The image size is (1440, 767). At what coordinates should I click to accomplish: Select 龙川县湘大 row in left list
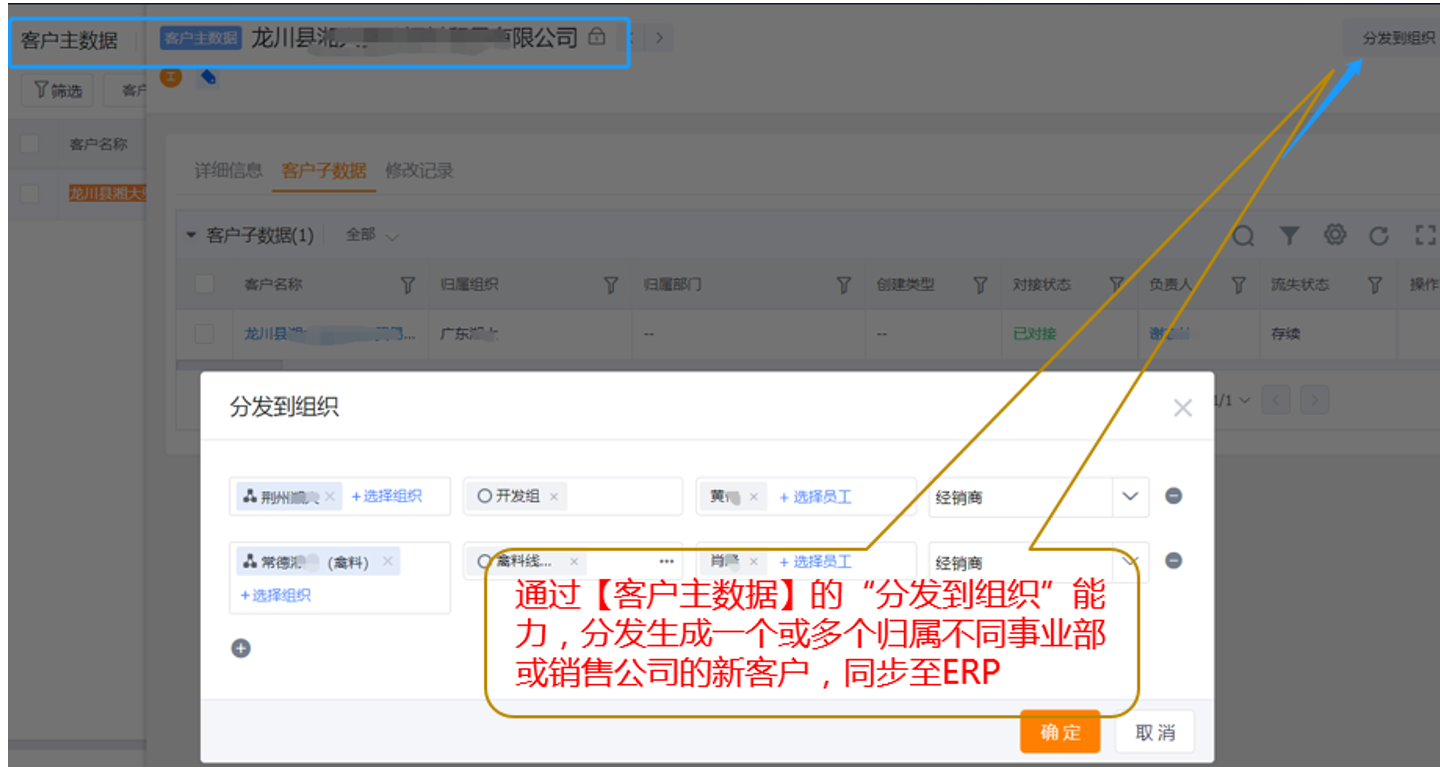tap(106, 194)
